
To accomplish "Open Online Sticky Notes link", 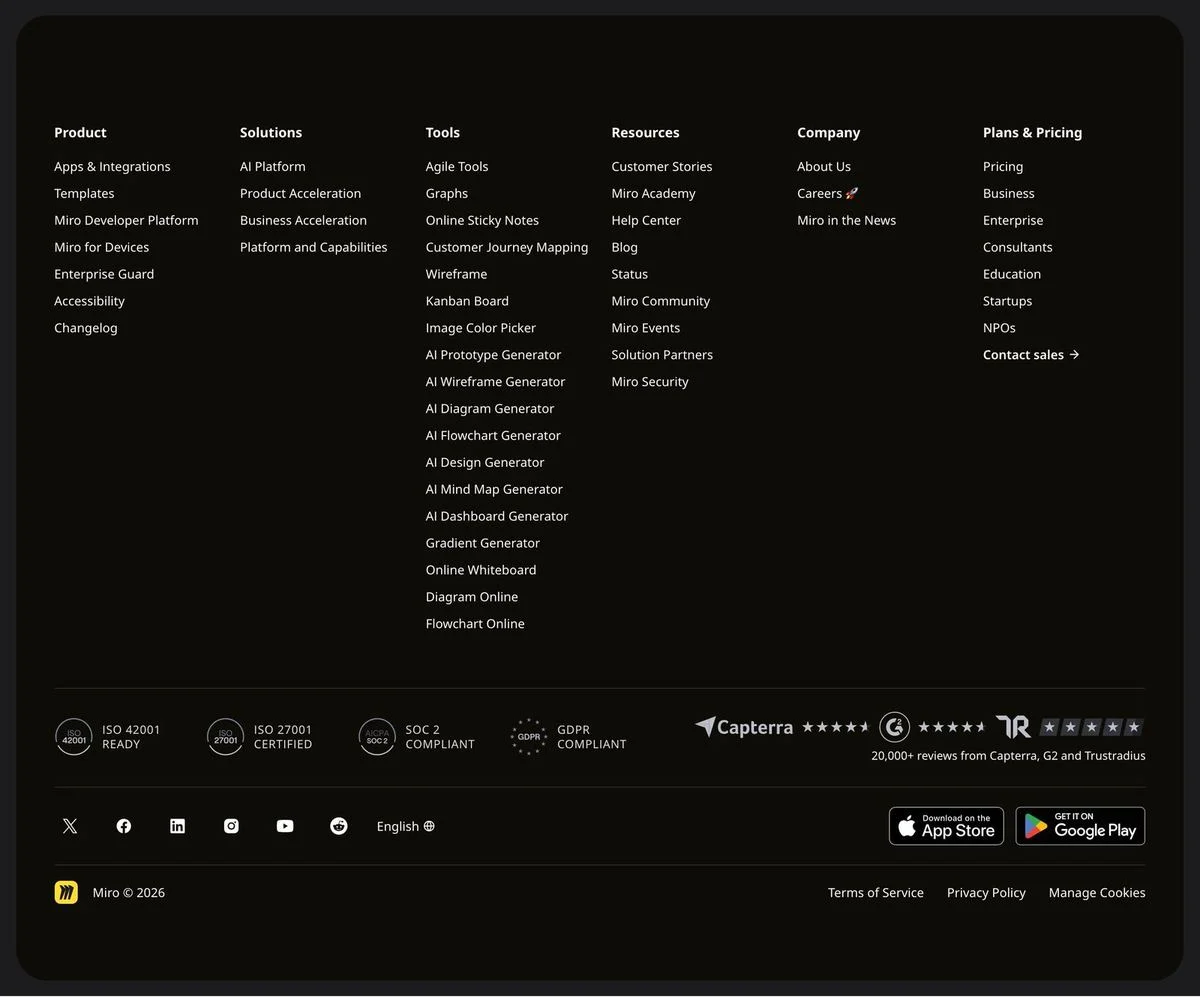I will point(482,221).
